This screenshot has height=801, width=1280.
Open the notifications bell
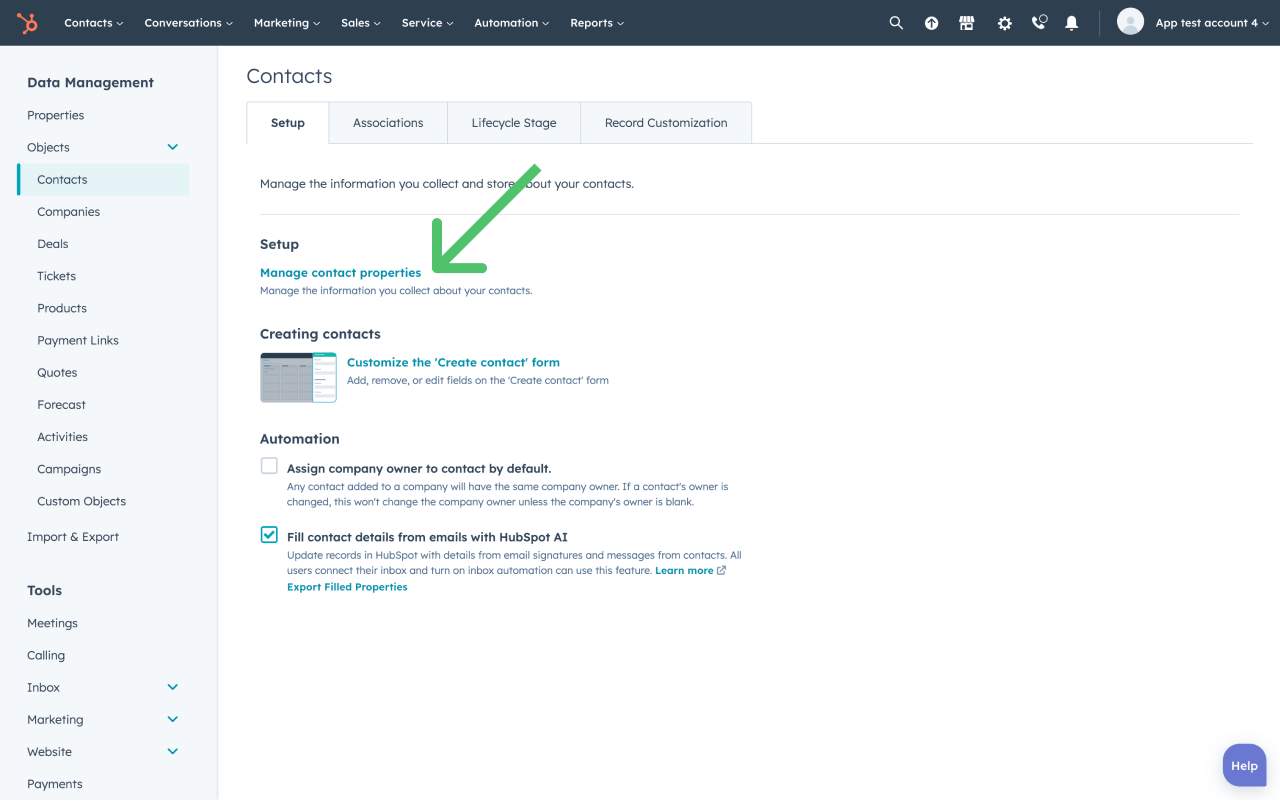click(x=1072, y=23)
